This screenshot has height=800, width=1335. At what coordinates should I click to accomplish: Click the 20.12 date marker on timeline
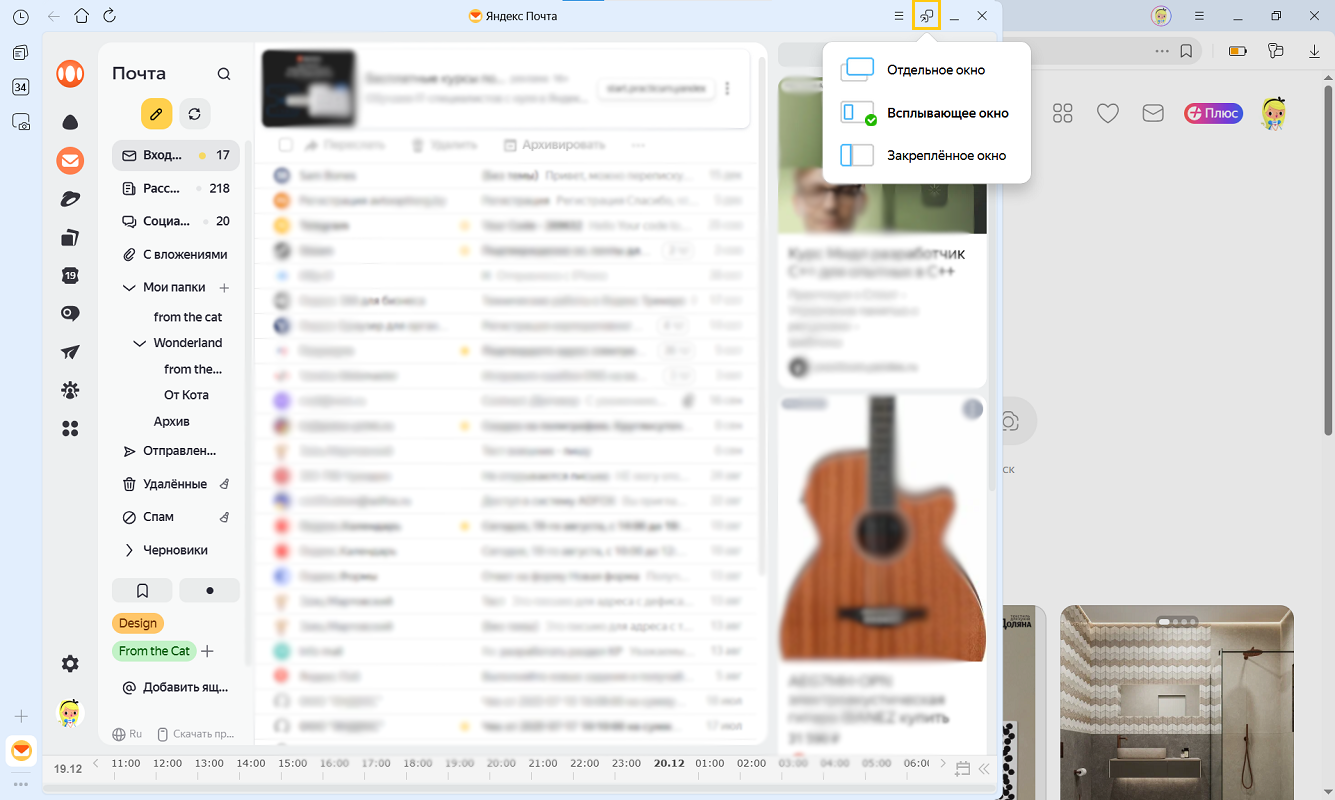669,763
